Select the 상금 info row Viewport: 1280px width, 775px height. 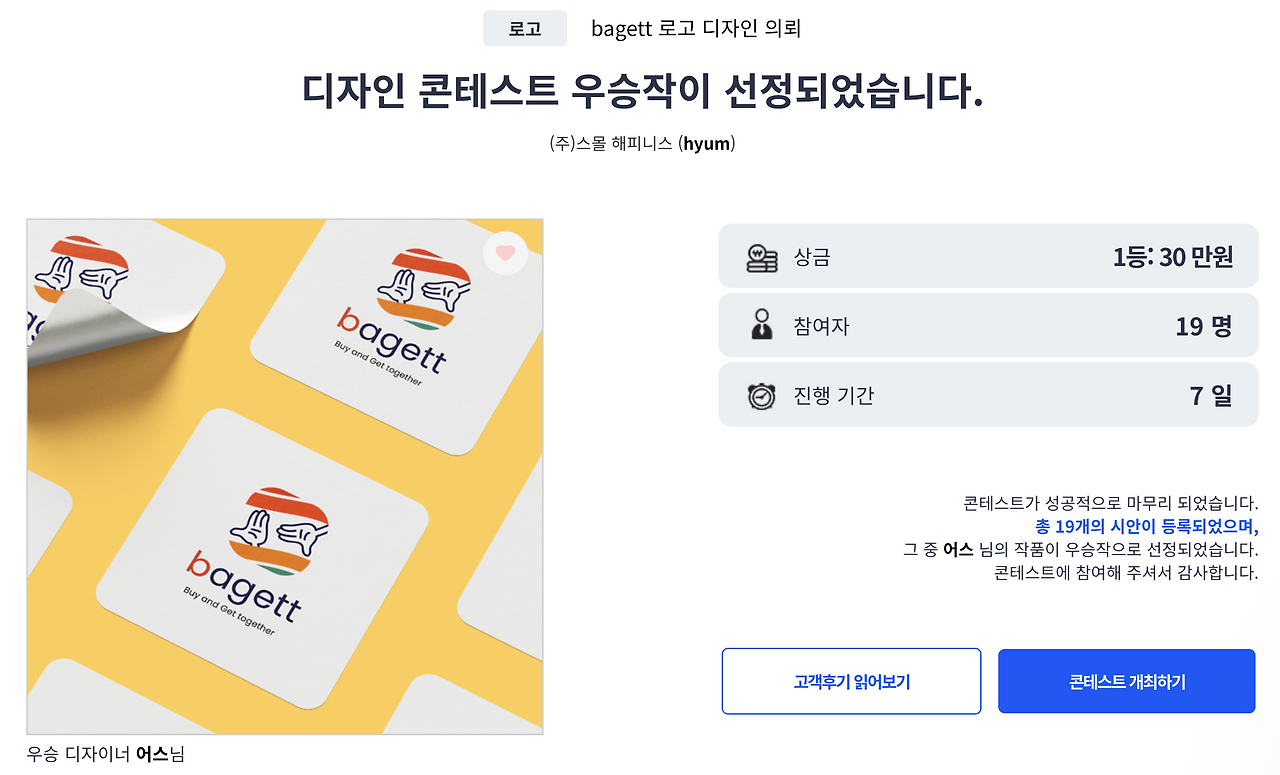click(988, 256)
